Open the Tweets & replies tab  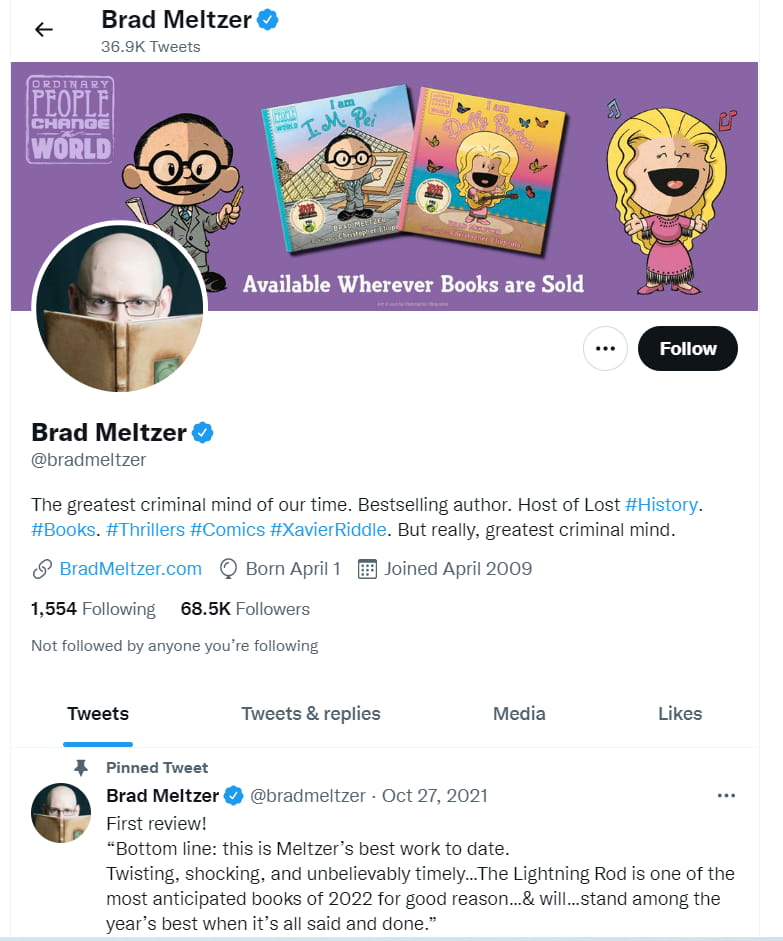[310, 714]
